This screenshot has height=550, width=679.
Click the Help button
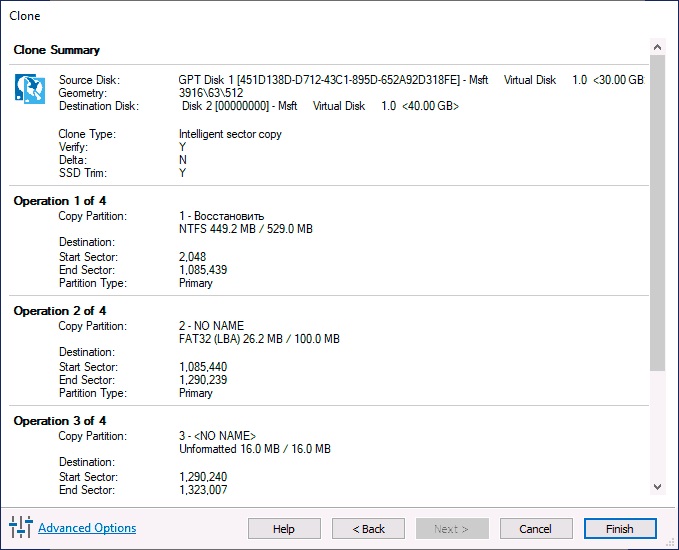coord(284,529)
